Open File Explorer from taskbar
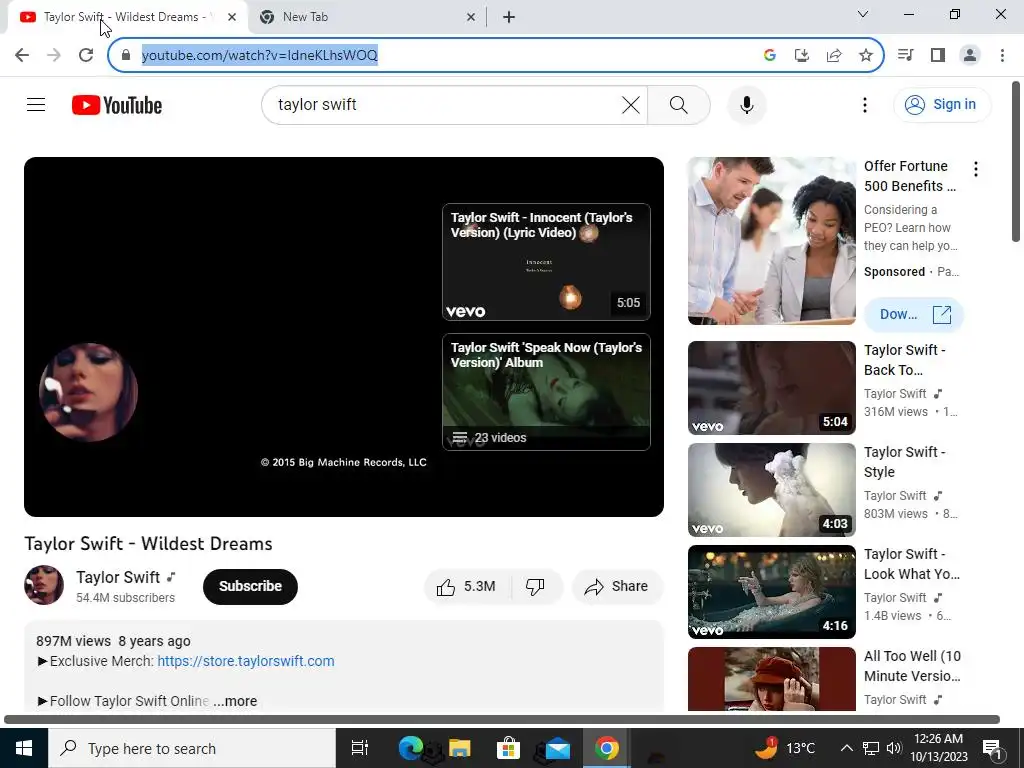Screen dimensions: 1024x768 pyautogui.click(x=460, y=748)
